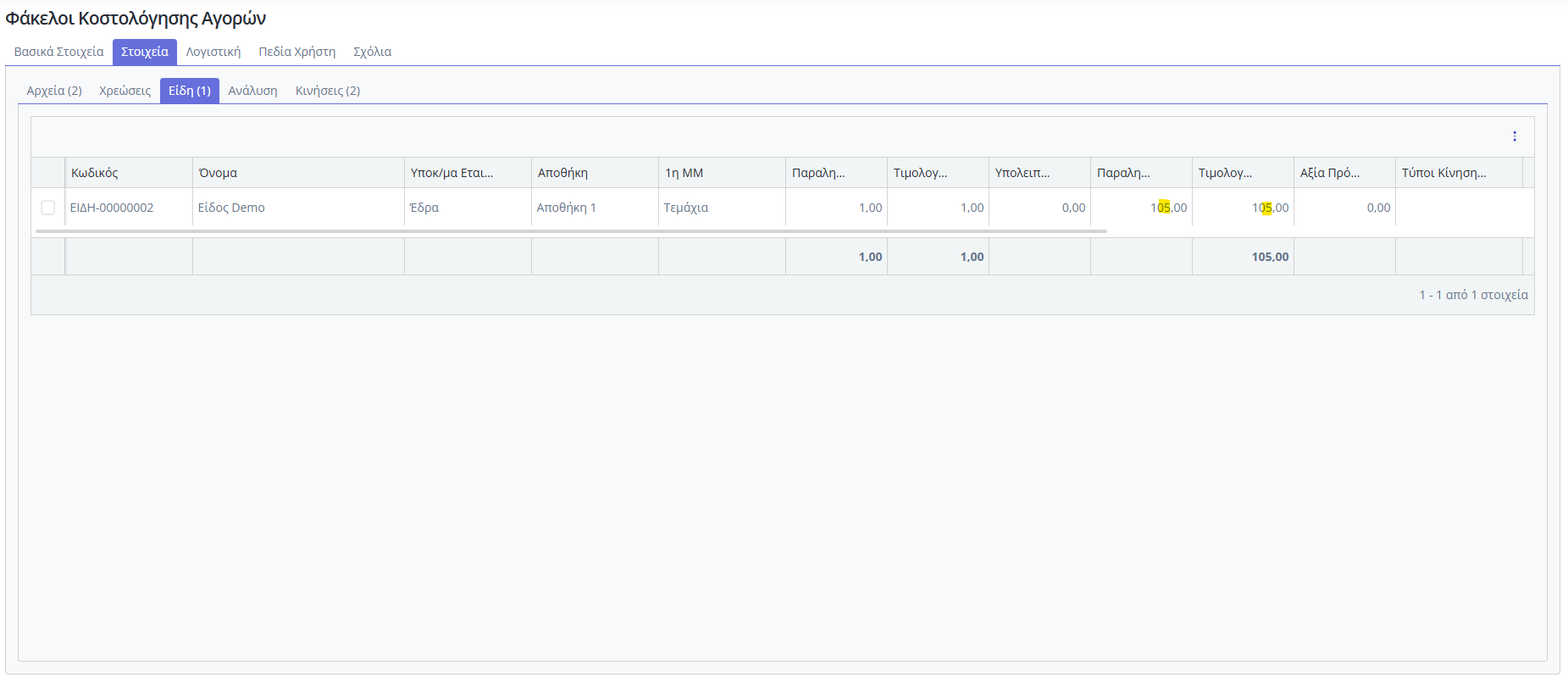Tick the checkbox for row ΕΙΔΗ-00000002

(48, 208)
